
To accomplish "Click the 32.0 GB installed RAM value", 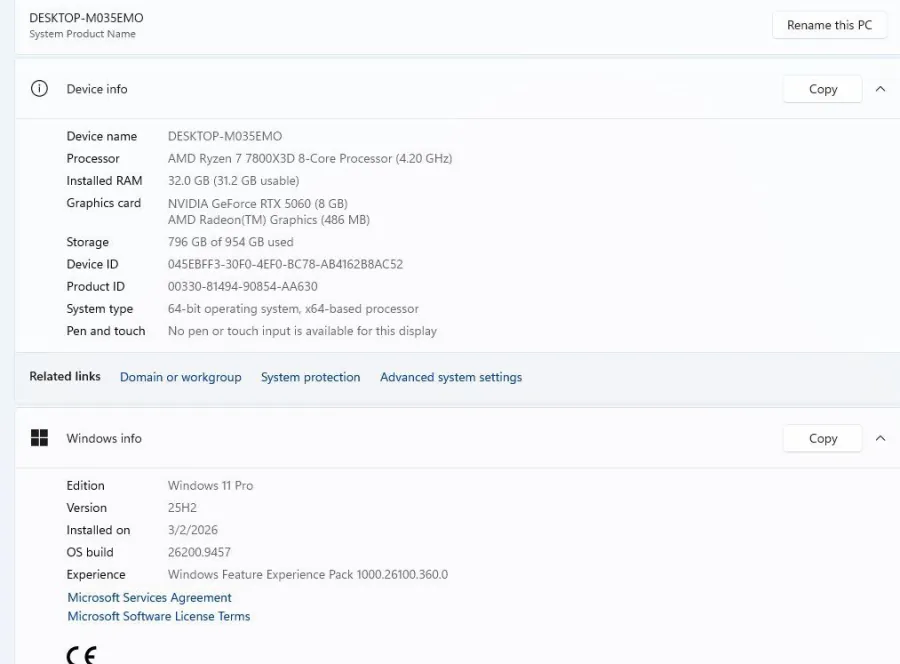I will pyautogui.click(x=234, y=181).
